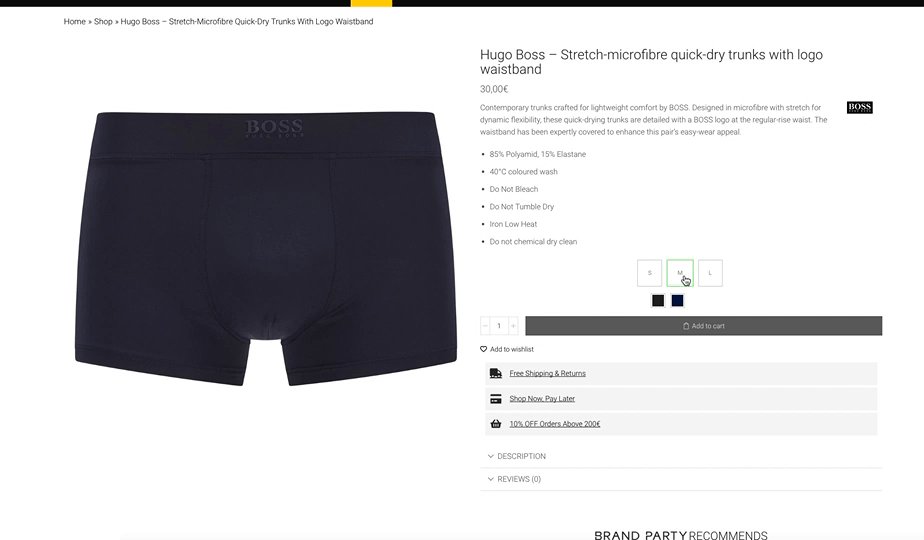Screen dimensions: 924x540
Task: Open Shop breadcrumb link
Action: pos(103,21)
